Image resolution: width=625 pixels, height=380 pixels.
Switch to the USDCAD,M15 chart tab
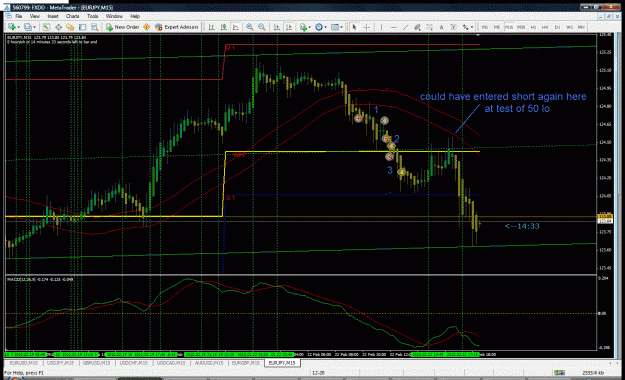[x=171, y=363]
